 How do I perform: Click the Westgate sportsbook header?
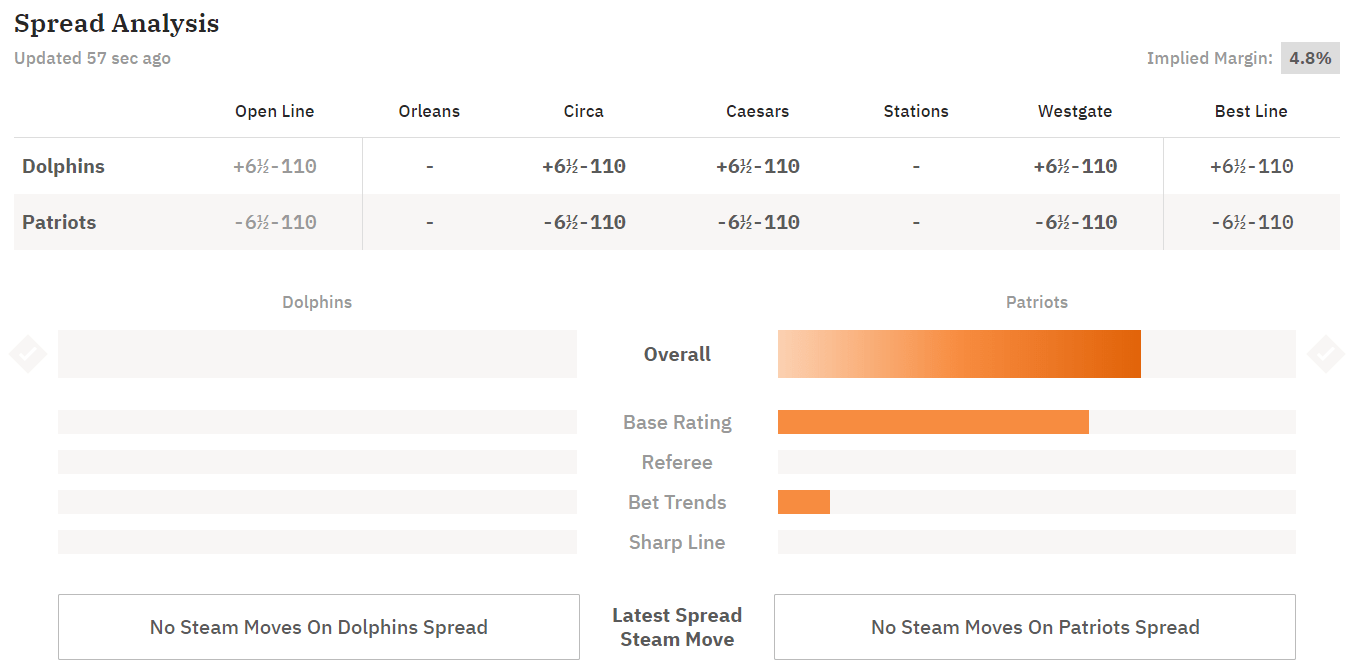tap(1075, 111)
